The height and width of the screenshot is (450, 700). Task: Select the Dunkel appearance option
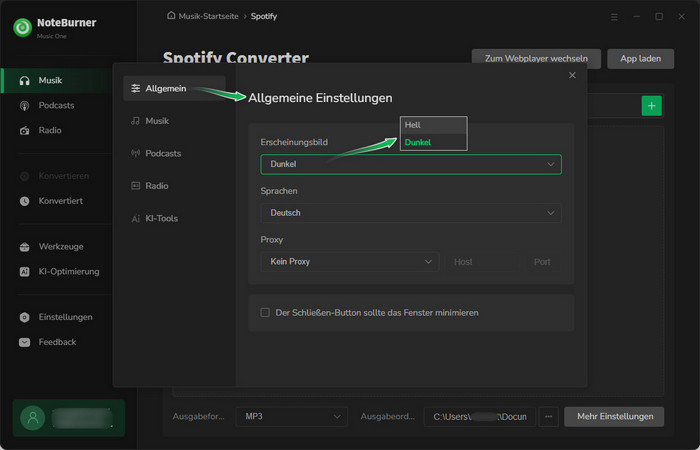(433, 142)
